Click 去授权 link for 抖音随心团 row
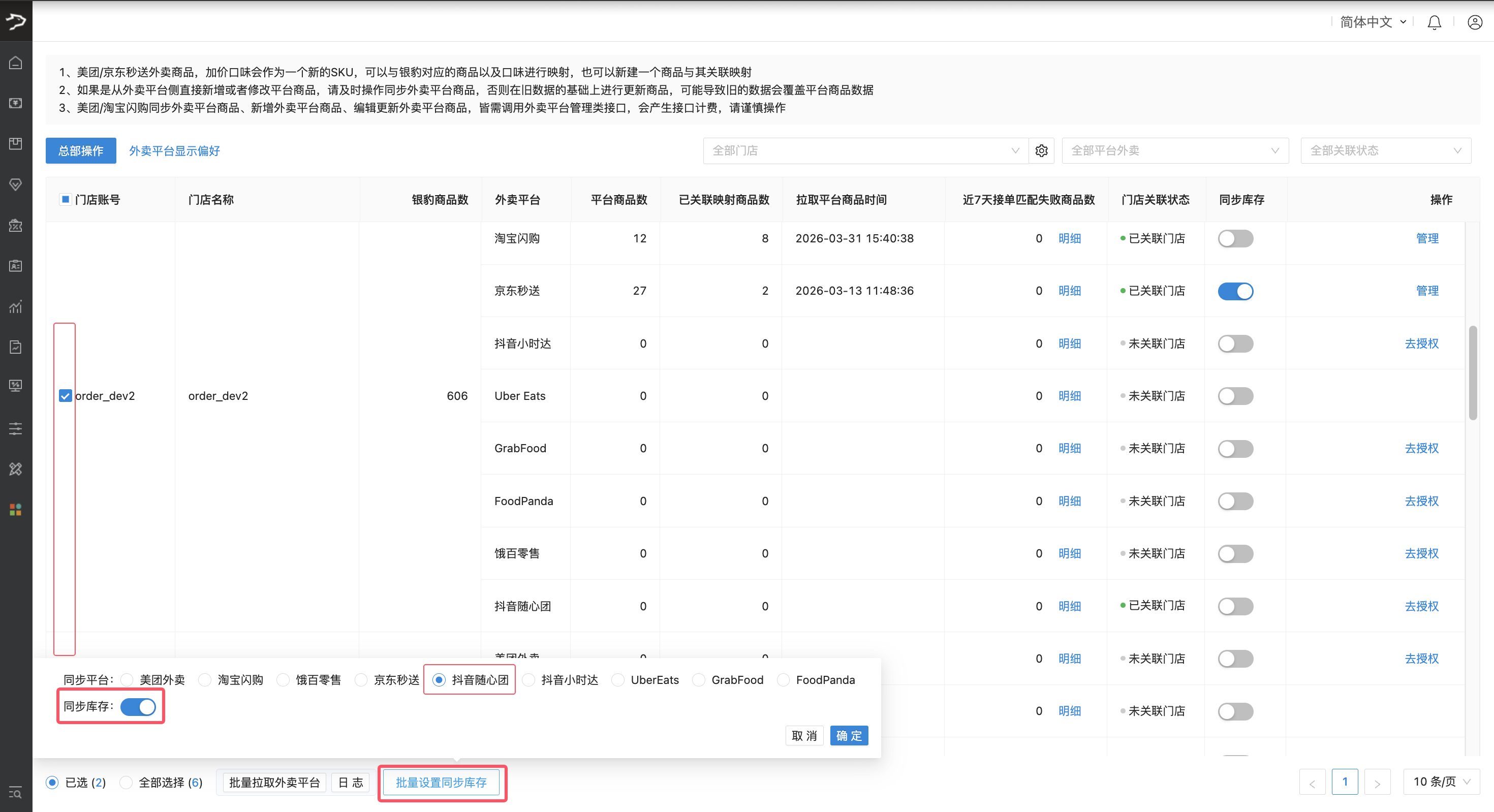1494x812 pixels. tap(1421, 606)
